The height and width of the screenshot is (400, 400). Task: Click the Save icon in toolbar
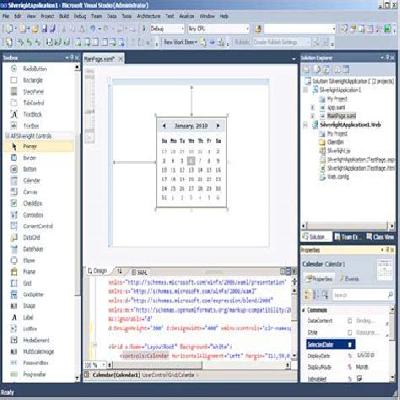pos(45,29)
